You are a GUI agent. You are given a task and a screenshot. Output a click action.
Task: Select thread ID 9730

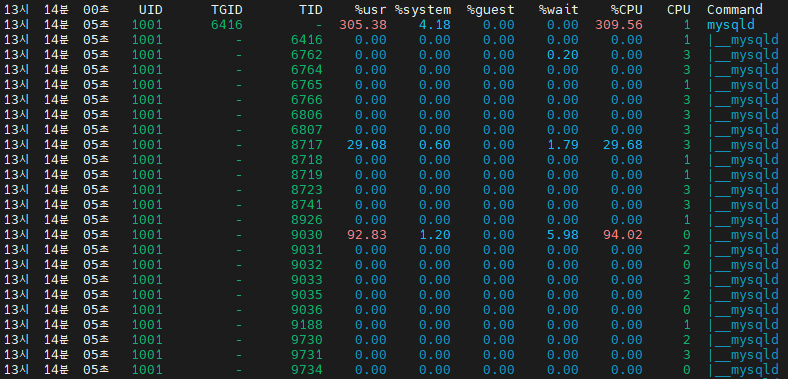click(307, 340)
